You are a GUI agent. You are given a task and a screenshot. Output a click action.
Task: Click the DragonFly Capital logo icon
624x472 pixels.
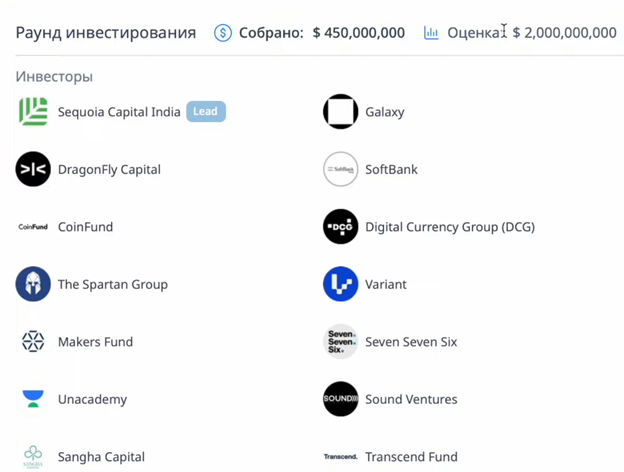(33, 169)
